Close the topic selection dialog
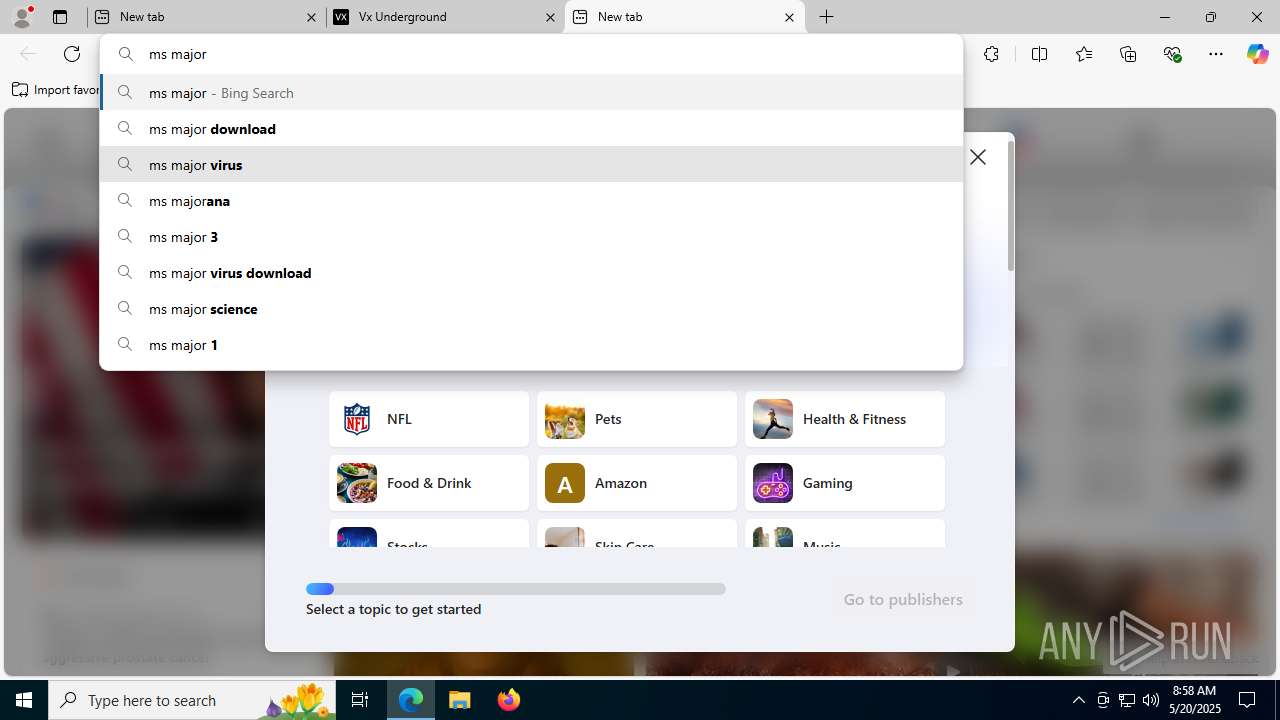The width and height of the screenshot is (1280, 720). coord(978,157)
